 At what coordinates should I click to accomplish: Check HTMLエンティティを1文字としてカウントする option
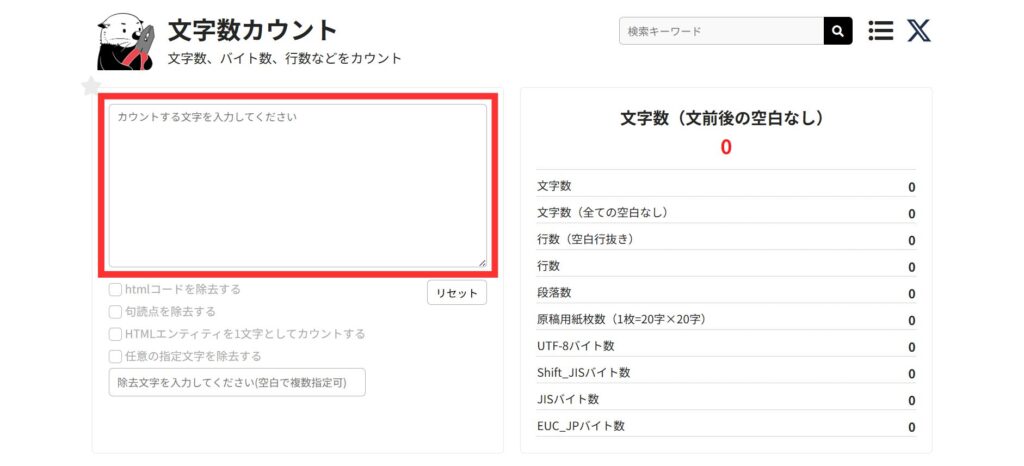pyautogui.click(x=115, y=334)
